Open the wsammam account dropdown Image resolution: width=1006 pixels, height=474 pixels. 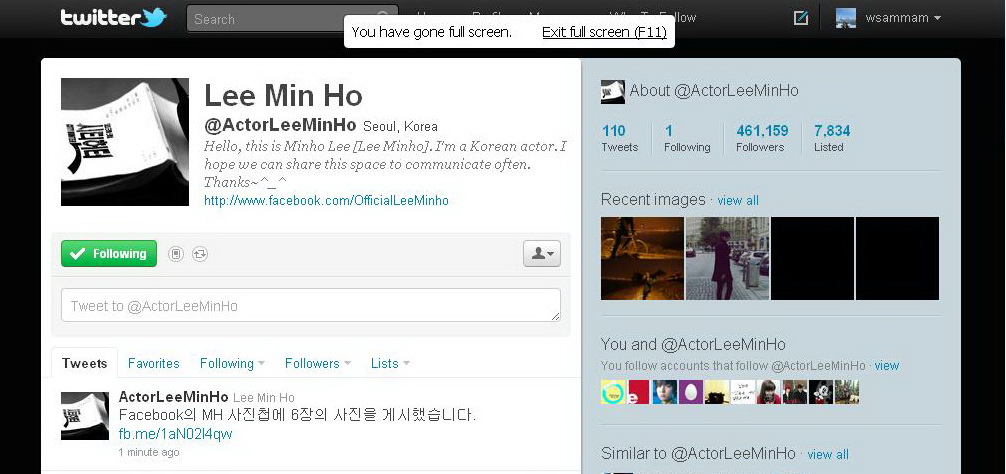903,18
